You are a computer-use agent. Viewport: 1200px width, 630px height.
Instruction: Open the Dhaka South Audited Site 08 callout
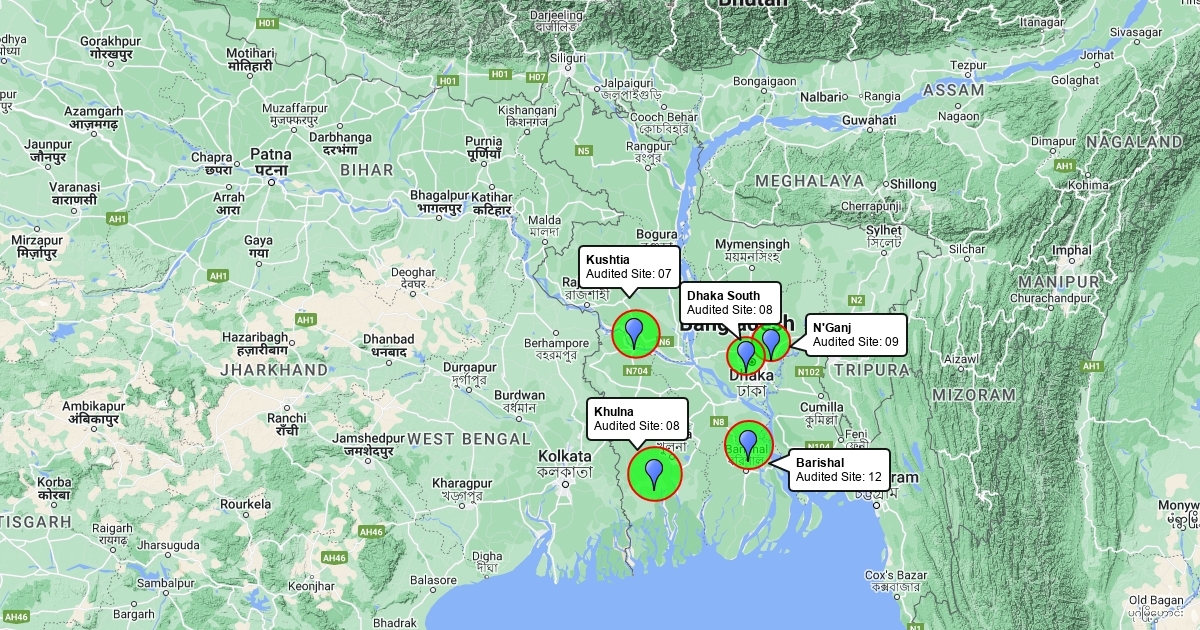(x=730, y=303)
